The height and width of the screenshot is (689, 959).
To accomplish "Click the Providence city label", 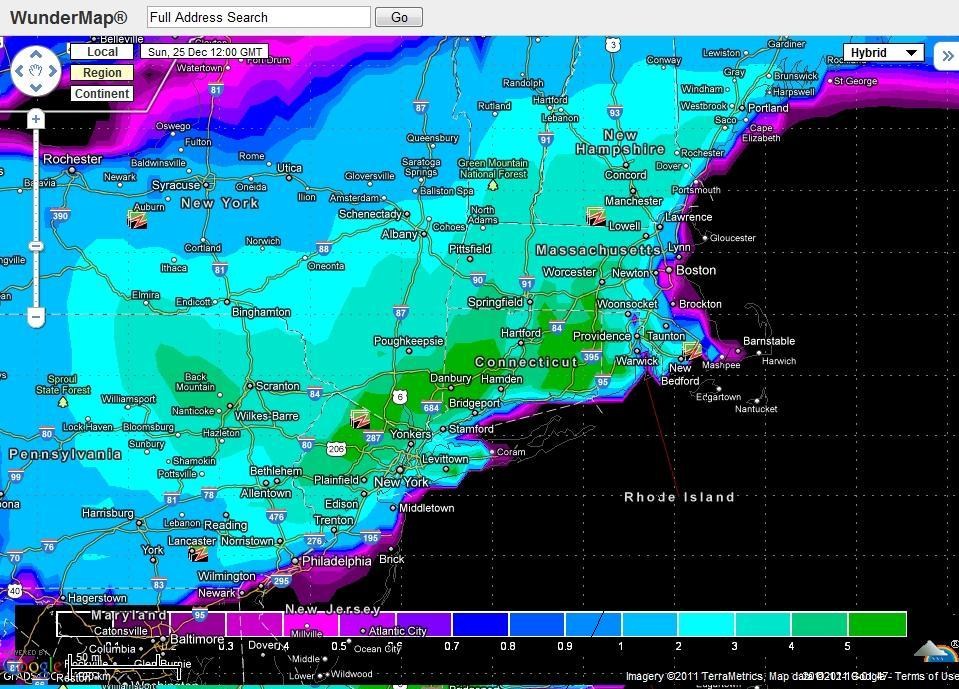I will (x=601, y=336).
